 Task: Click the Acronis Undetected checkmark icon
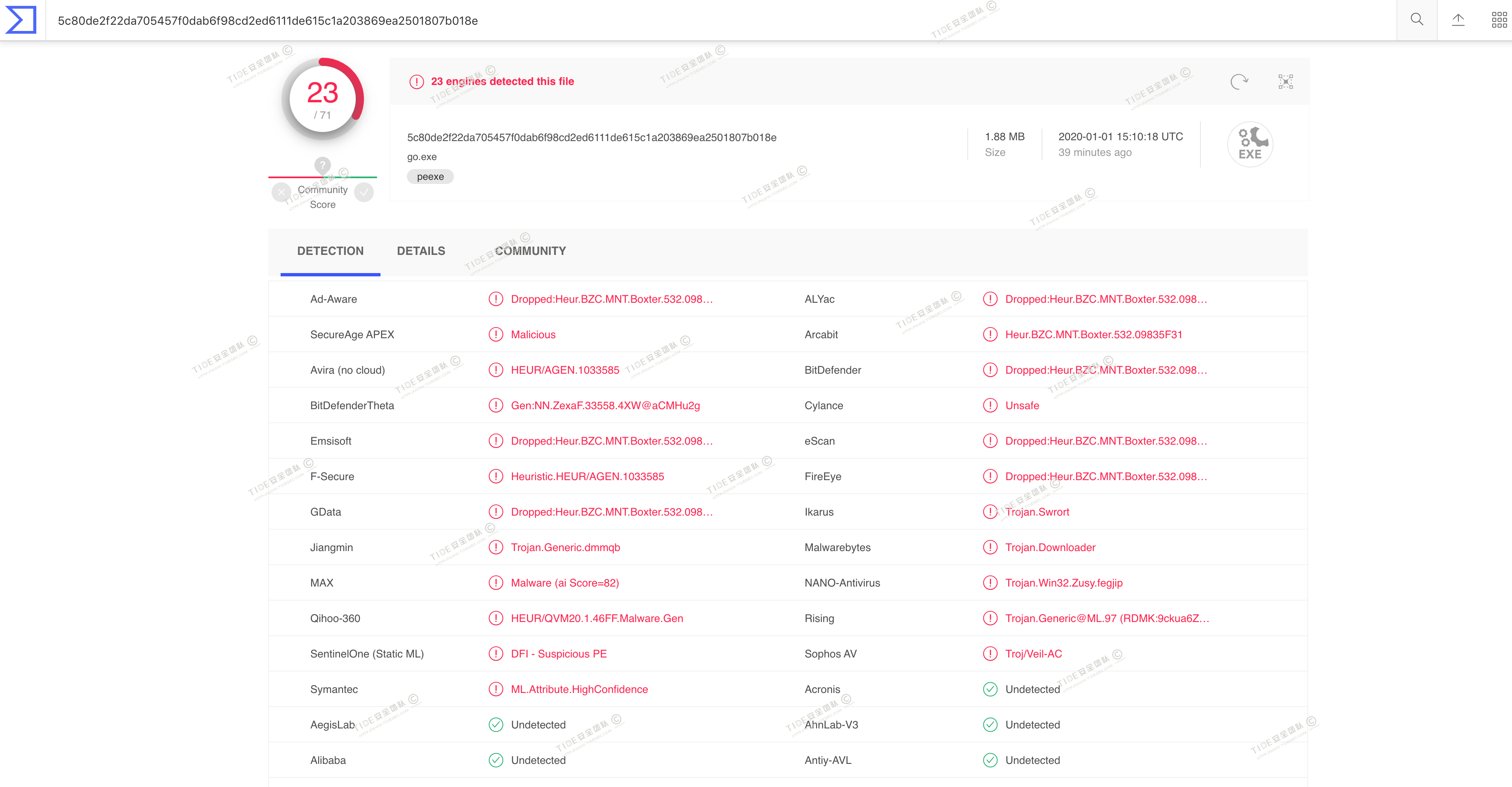pos(990,689)
